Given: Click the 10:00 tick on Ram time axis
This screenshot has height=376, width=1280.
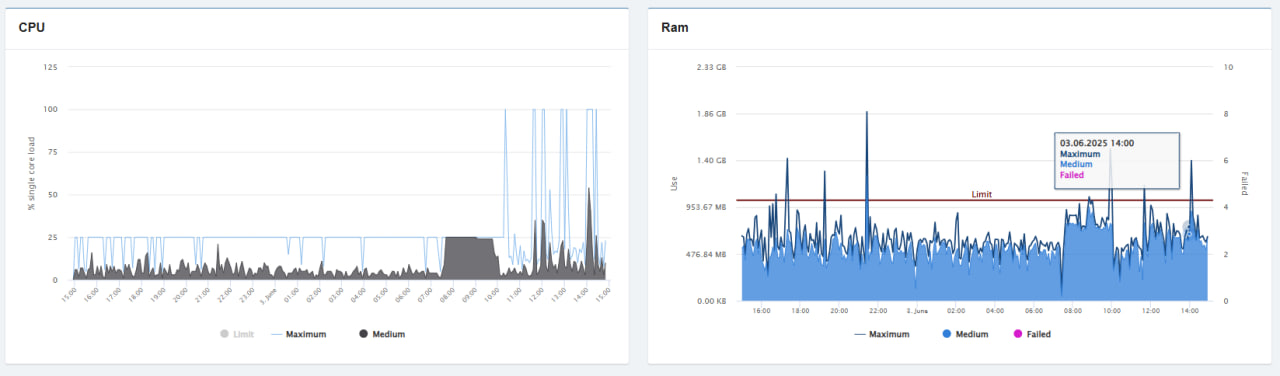Looking at the screenshot, I should coord(1111,311).
